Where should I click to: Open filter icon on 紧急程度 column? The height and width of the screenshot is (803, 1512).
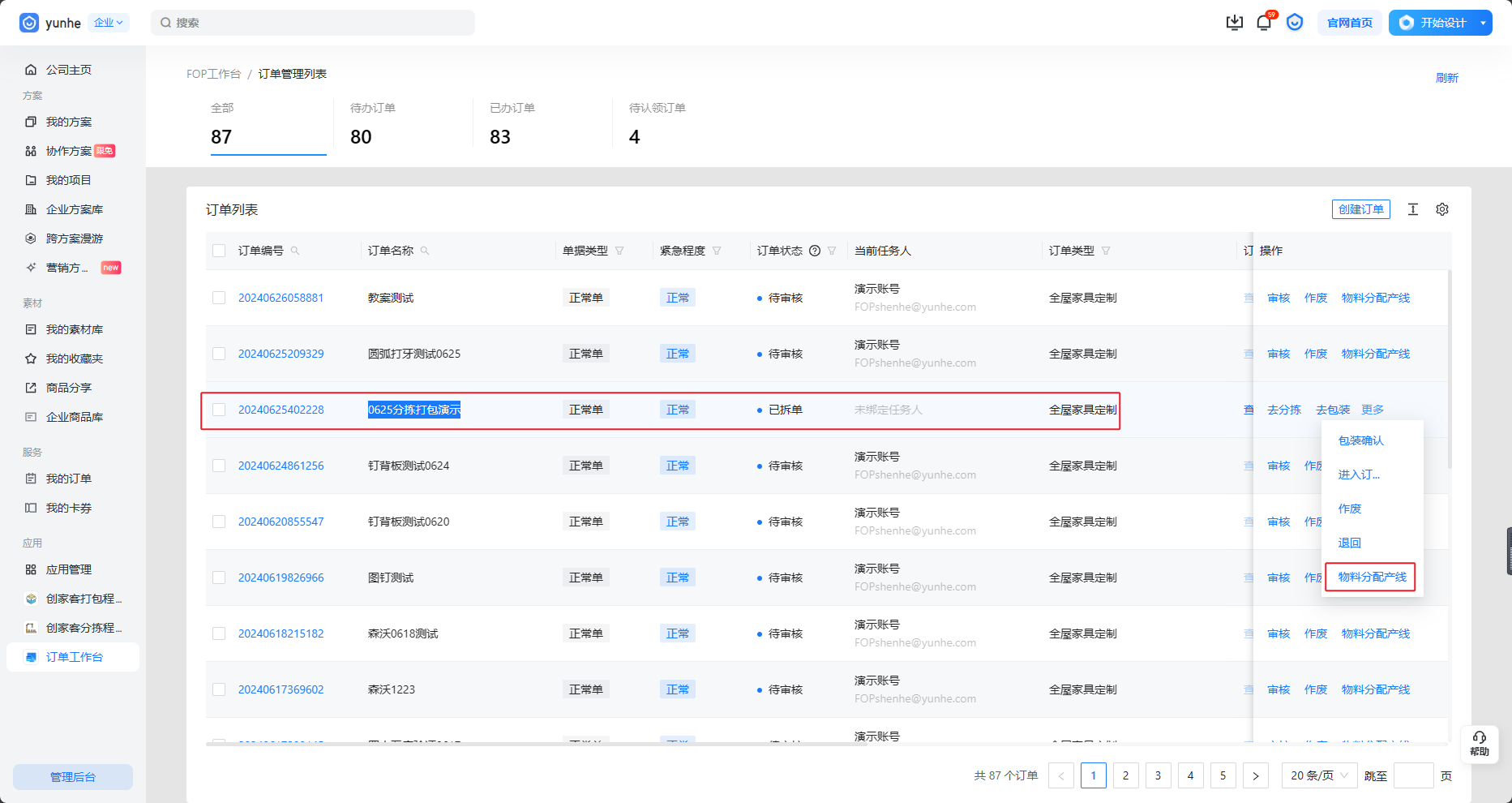(717, 251)
